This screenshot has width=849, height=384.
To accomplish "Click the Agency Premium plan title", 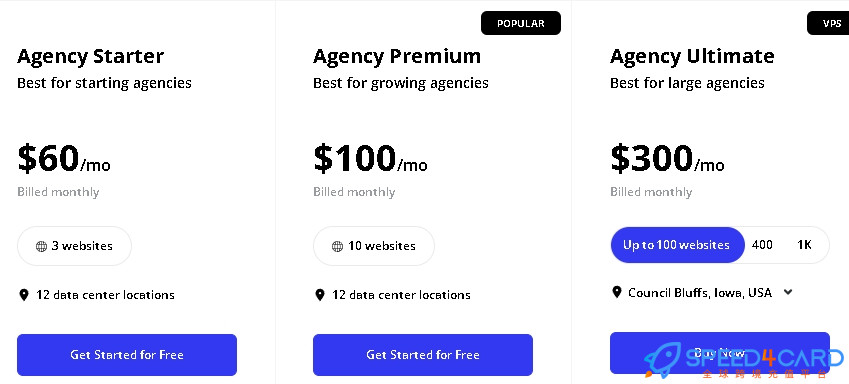I will [397, 56].
